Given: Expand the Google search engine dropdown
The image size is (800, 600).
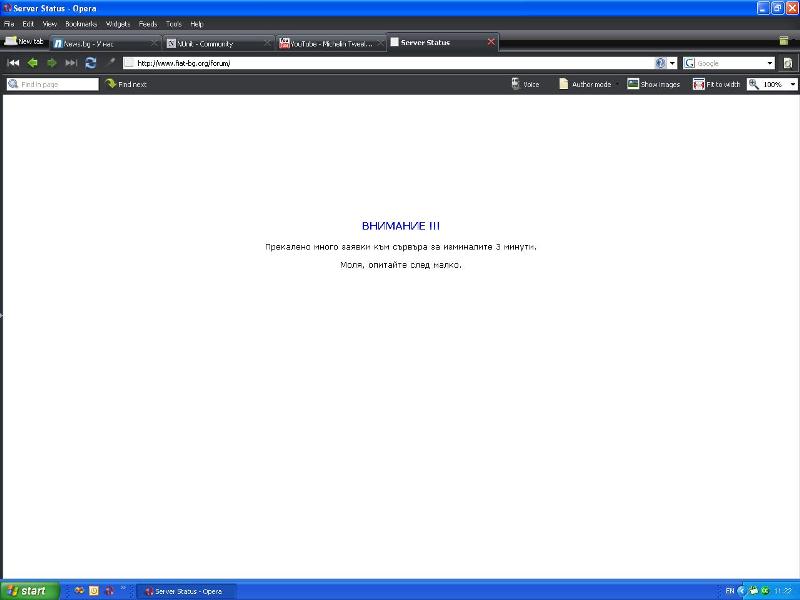Looking at the screenshot, I should click(x=770, y=63).
